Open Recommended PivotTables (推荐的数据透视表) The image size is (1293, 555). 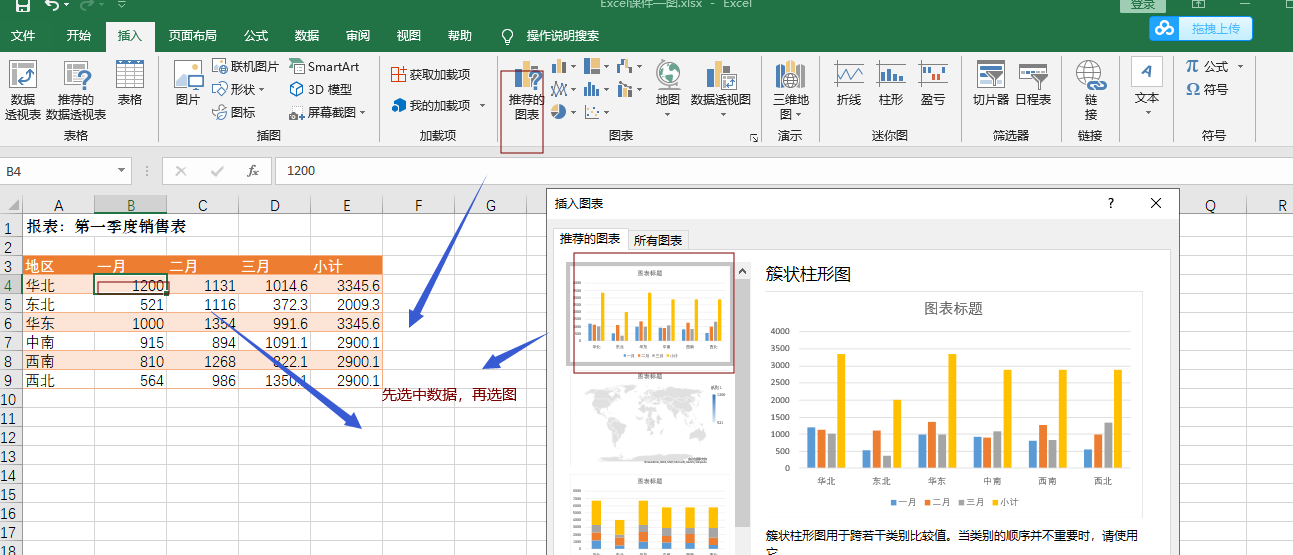click(x=76, y=90)
